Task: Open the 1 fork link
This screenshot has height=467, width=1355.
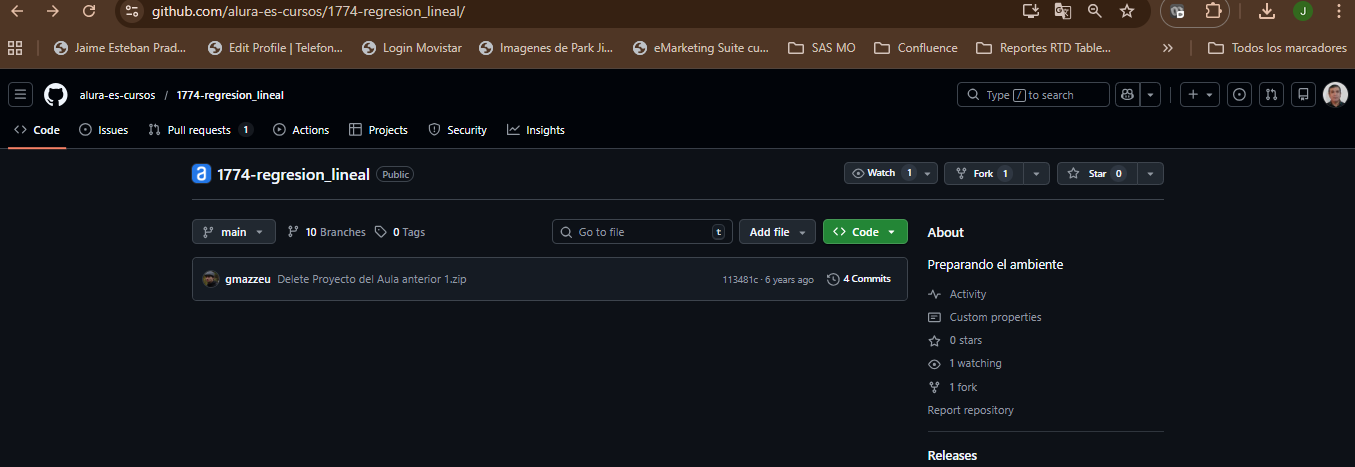Action: coord(953,387)
